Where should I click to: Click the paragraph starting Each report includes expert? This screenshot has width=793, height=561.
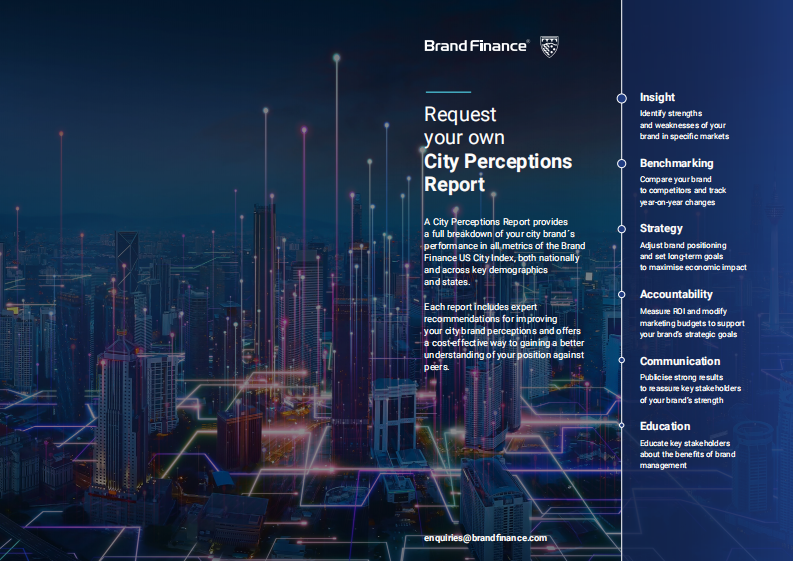click(504, 332)
